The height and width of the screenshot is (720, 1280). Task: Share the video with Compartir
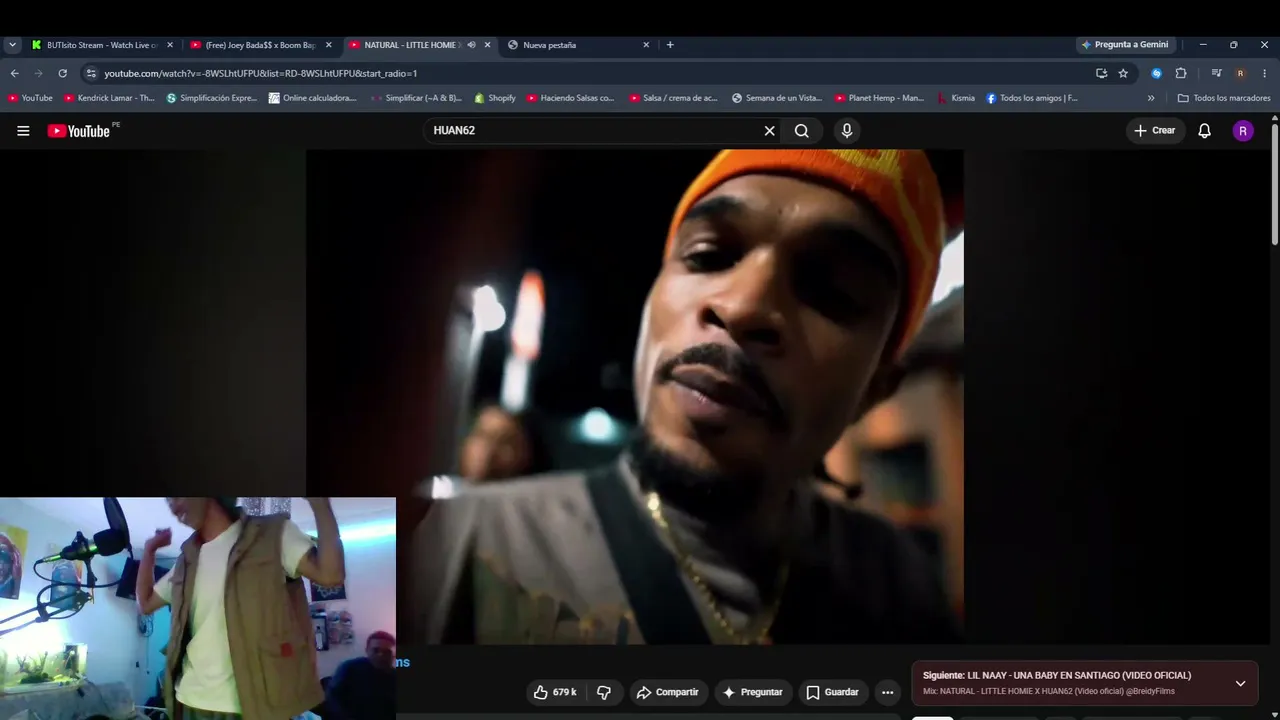click(668, 692)
